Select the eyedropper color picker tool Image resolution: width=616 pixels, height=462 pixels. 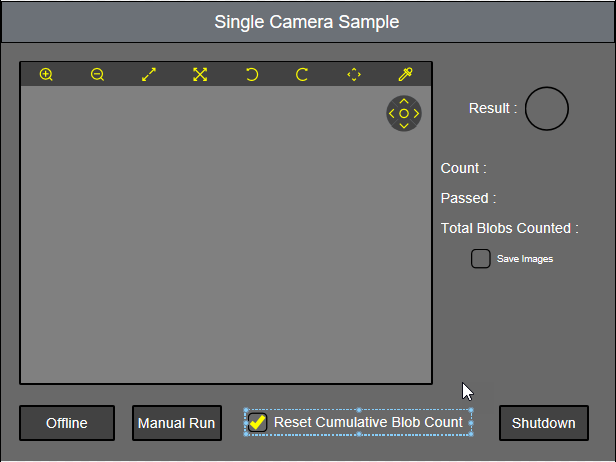pyautogui.click(x=405, y=74)
